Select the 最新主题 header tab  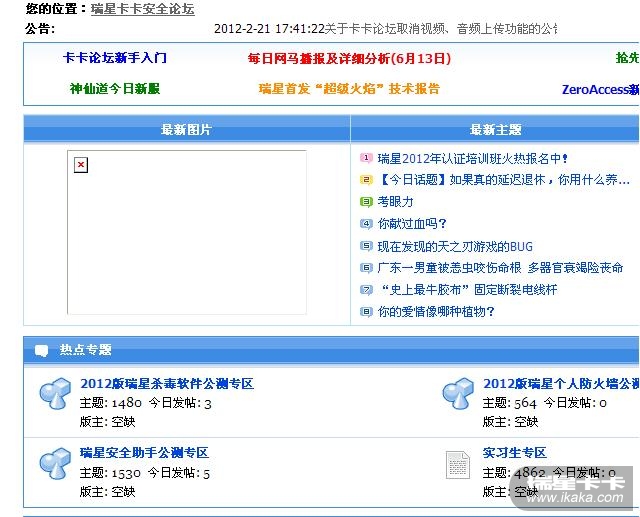pos(495,130)
